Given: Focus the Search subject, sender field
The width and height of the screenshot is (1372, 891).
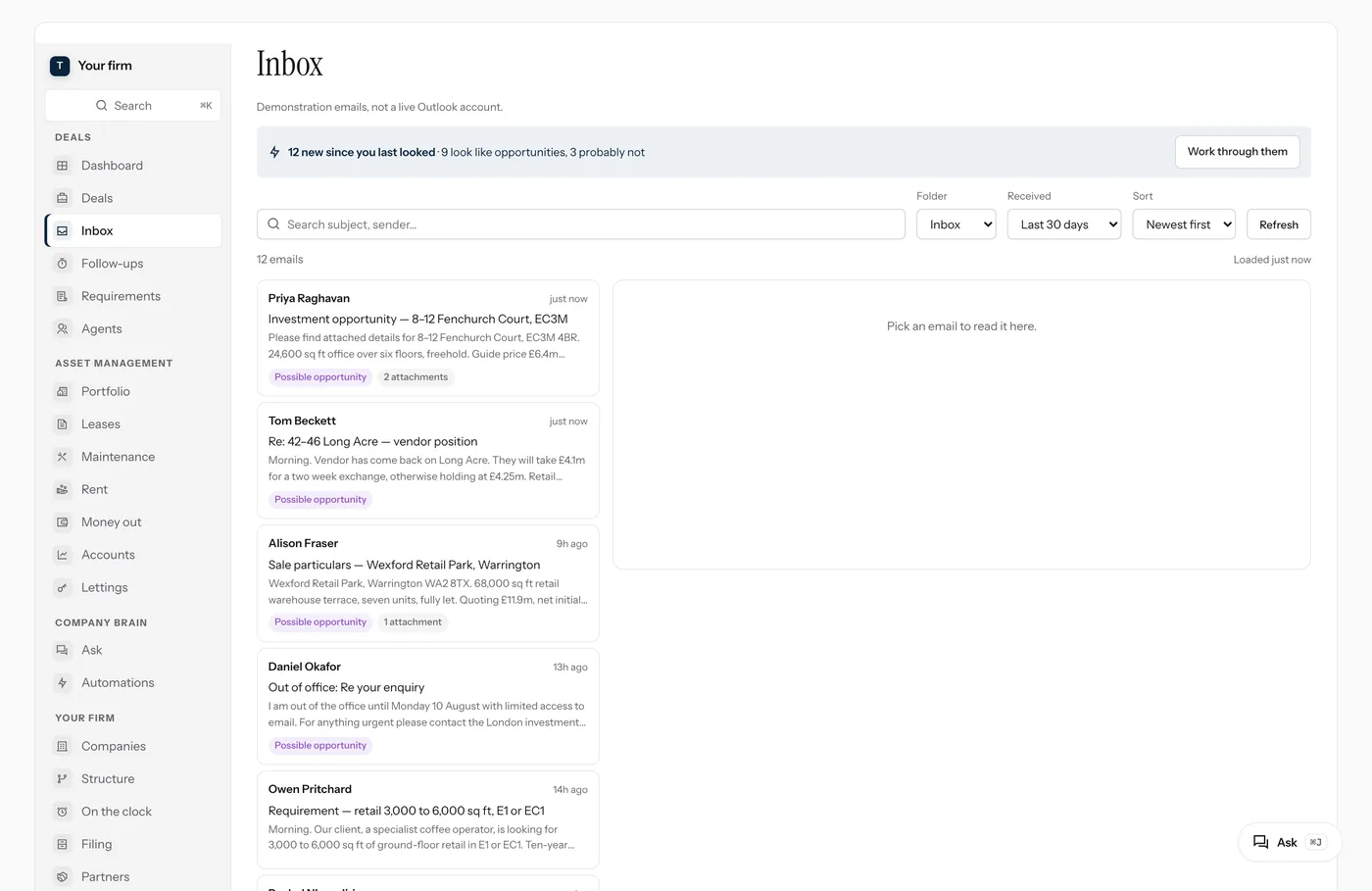Looking at the screenshot, I should (x=581, y=224).
